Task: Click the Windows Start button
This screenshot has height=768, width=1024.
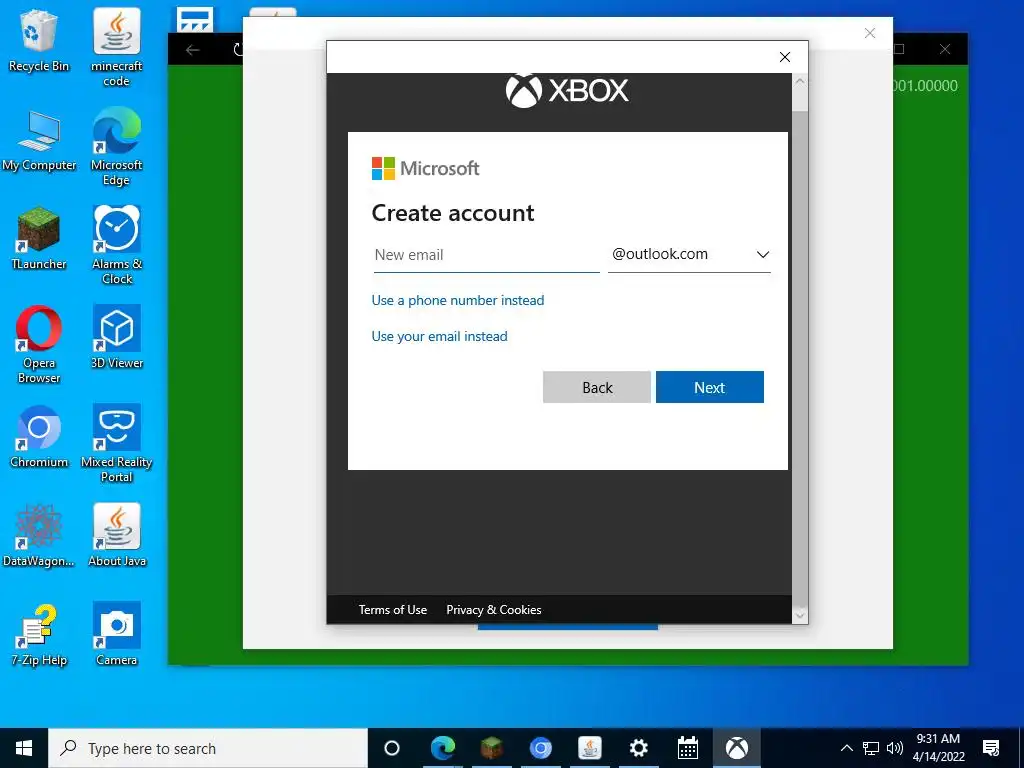Action: click(24, 748)
